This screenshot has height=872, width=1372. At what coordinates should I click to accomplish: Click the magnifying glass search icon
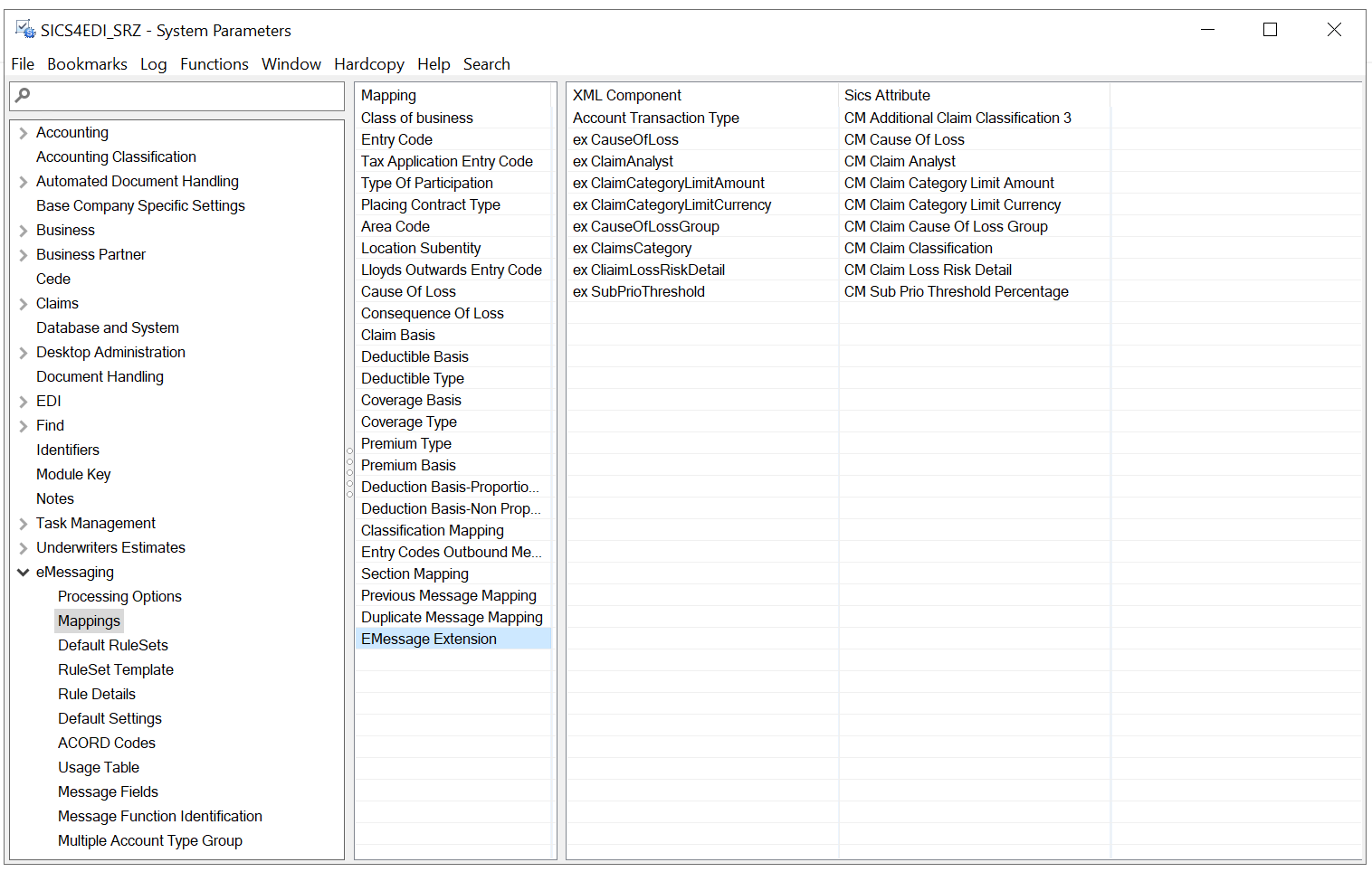(20, 96)
